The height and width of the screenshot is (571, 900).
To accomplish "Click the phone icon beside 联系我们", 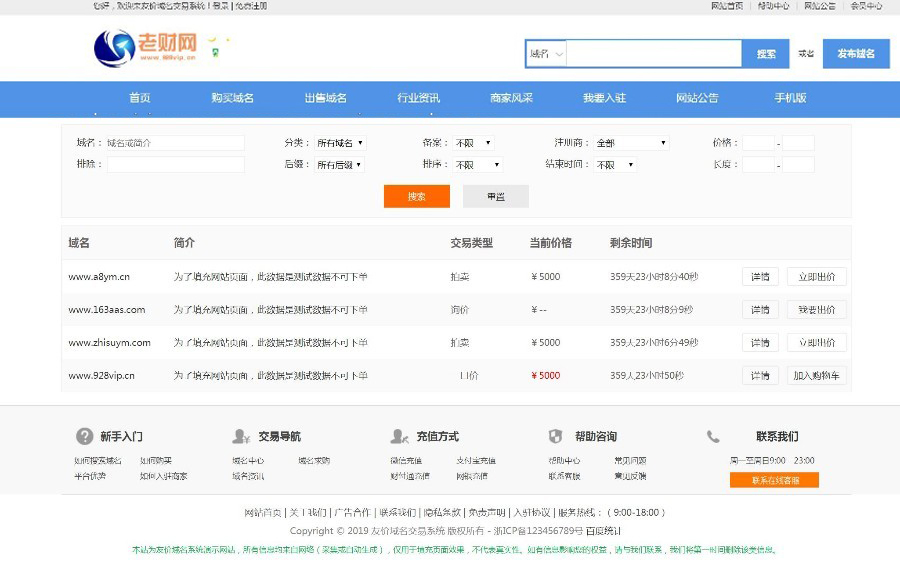I will pos(713,436).
